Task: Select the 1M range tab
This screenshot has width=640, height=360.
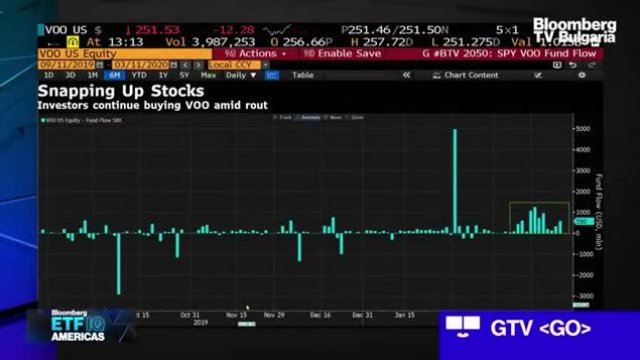Action: [93, 75]
